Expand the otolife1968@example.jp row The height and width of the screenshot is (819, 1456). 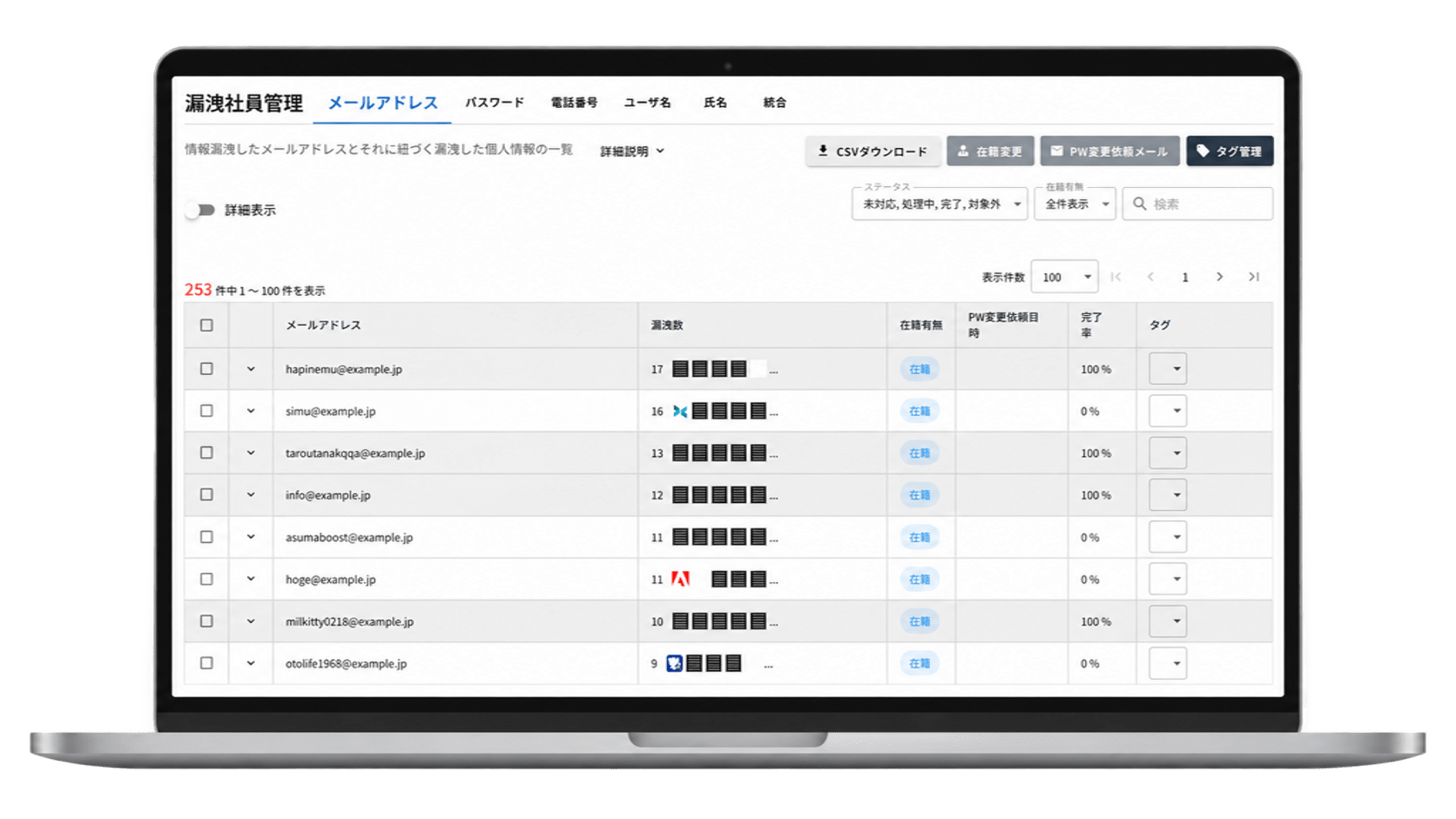(x=251, y=663)
